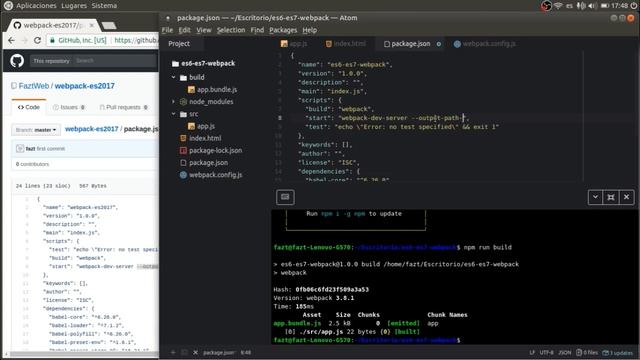This screenshot has width=640, height=360.
Task: Select the Issues tab on GitHub
Action: click(69, 107)
